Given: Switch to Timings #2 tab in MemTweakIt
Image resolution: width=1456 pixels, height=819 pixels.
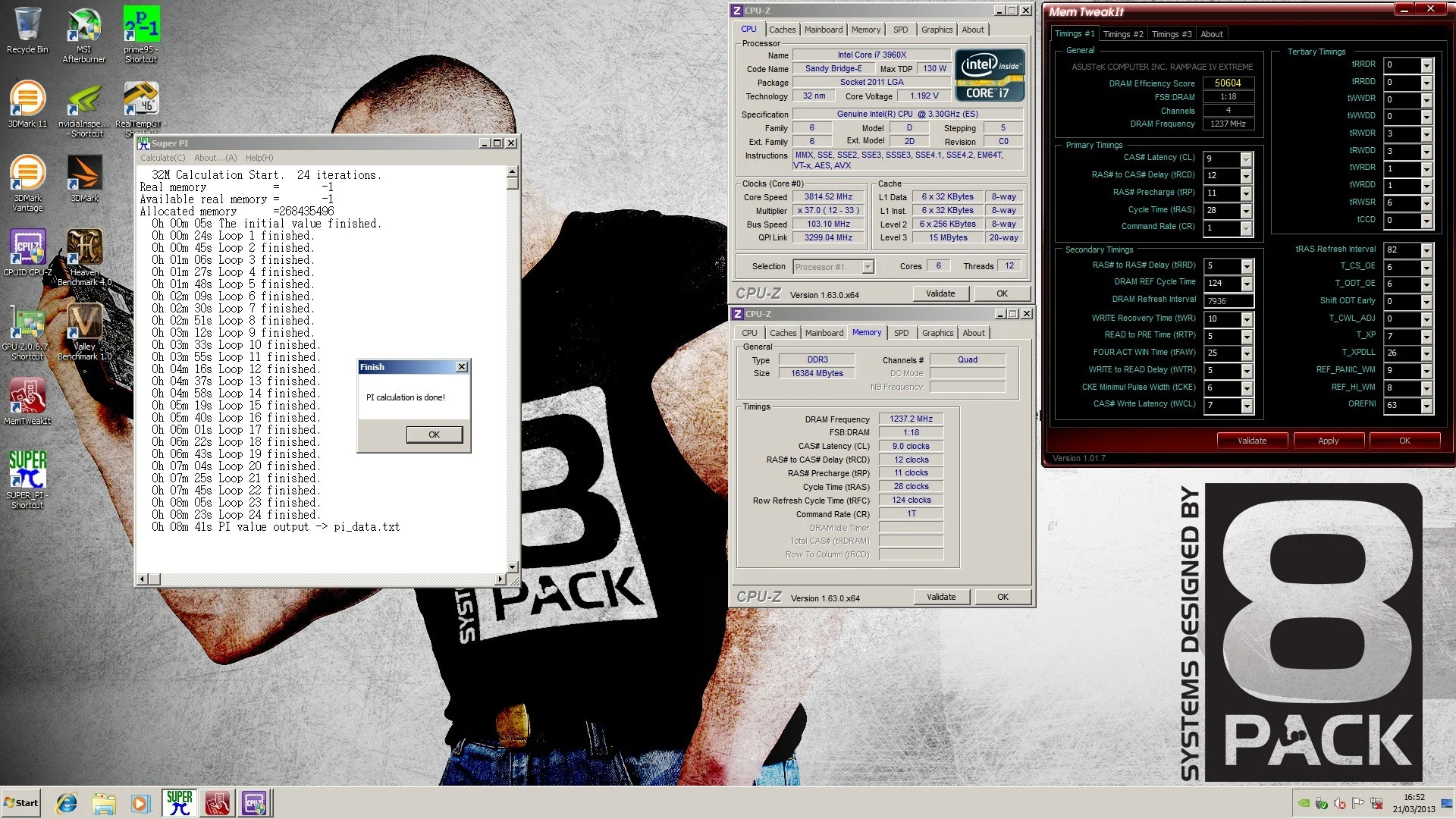Looking at the screenshot, I should (x=1122, y=34).
